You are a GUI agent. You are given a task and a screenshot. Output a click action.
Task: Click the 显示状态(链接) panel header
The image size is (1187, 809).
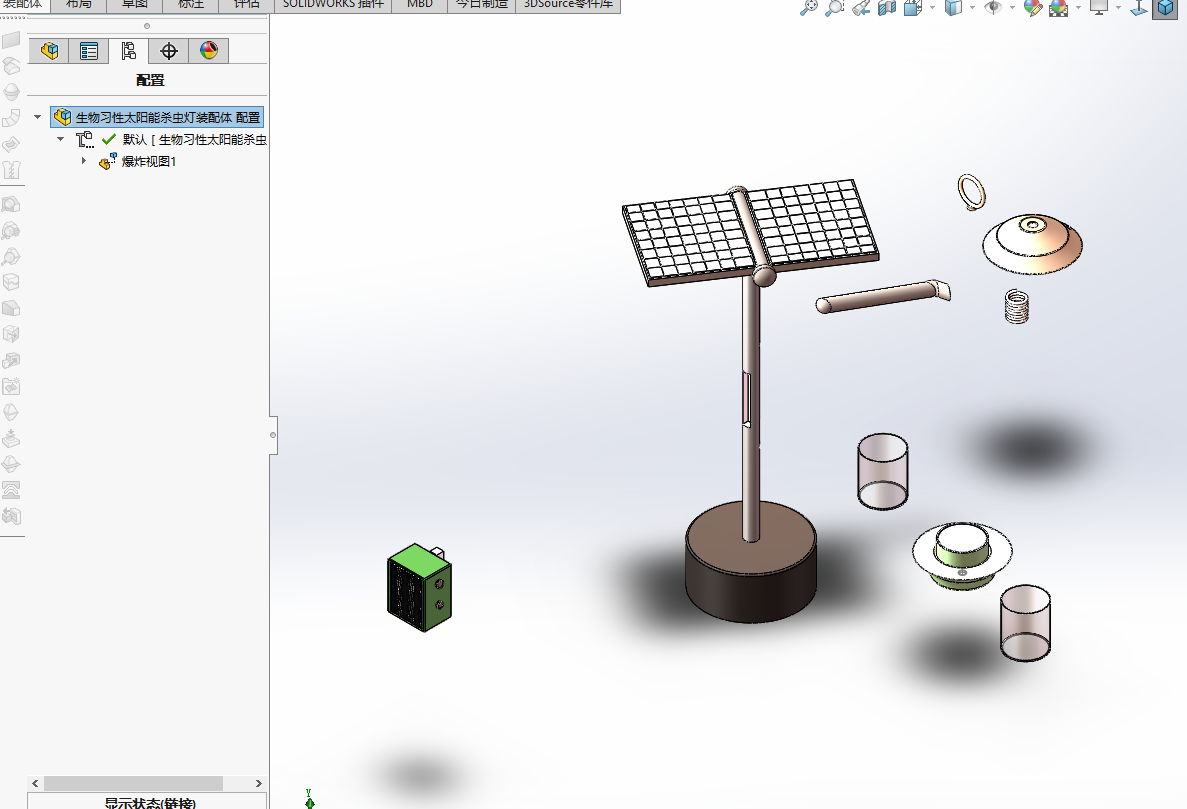[148, 802]
